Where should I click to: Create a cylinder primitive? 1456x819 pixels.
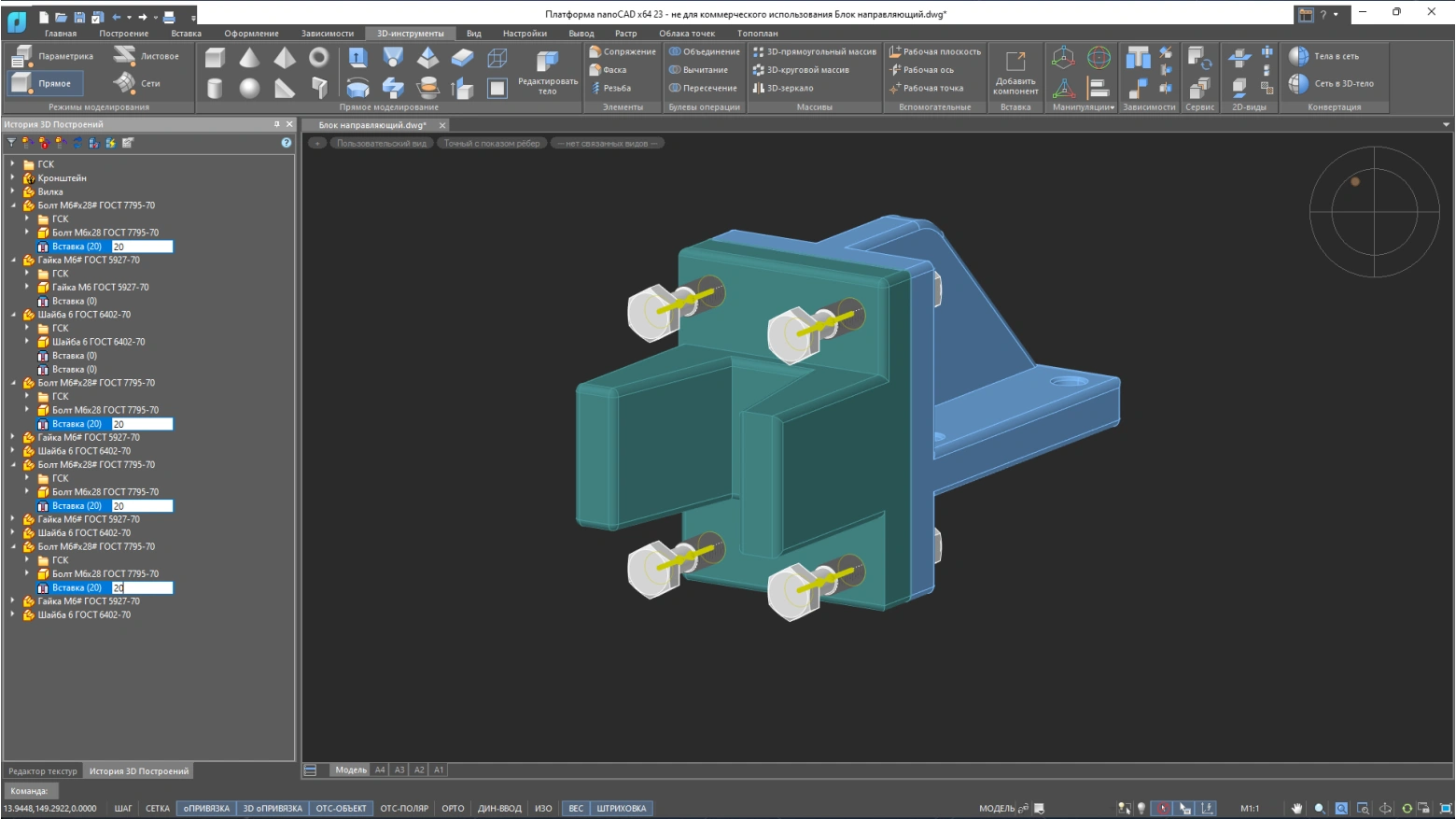[215, 88]
